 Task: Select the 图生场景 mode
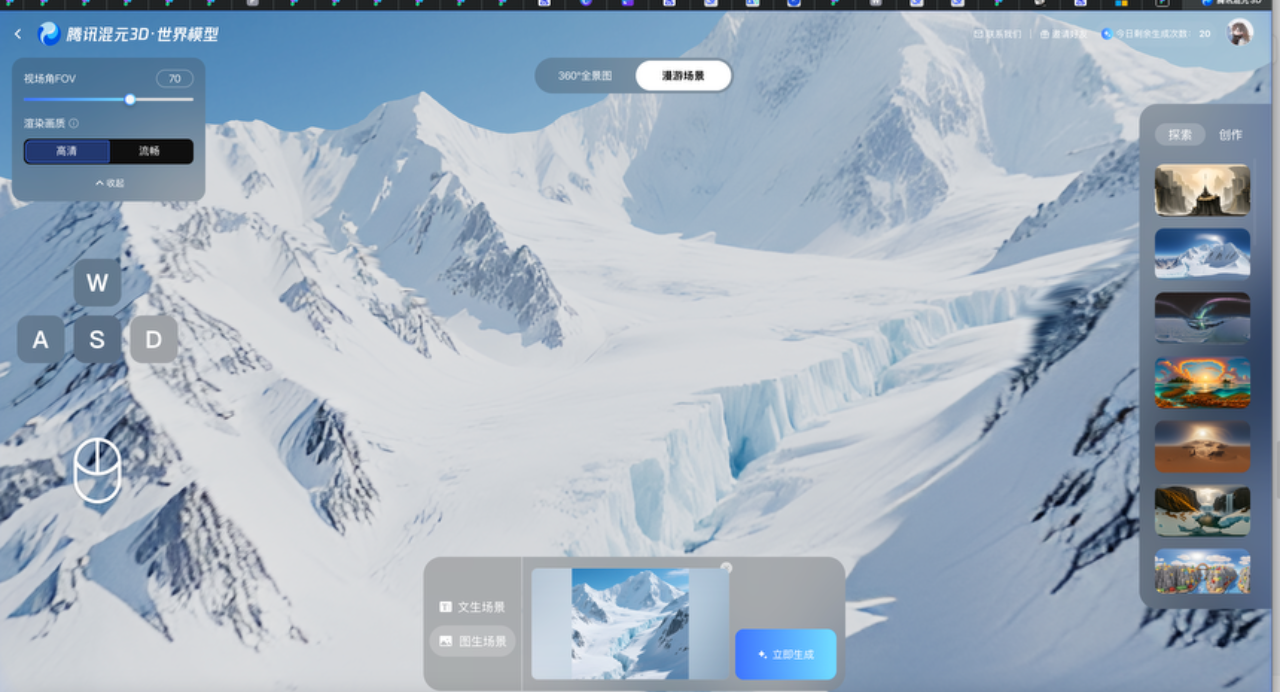coord(472,641)
